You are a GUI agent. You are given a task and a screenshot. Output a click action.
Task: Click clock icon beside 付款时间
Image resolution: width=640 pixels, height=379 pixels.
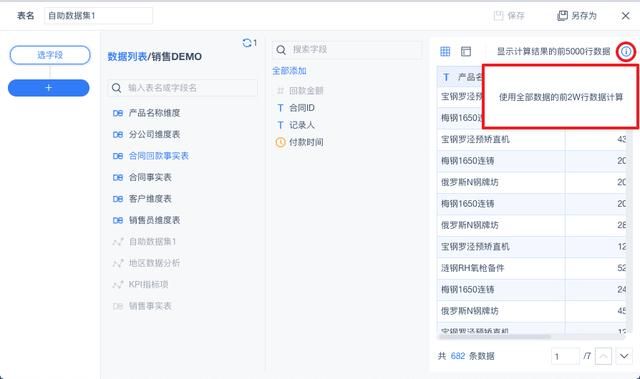(281, 142)
